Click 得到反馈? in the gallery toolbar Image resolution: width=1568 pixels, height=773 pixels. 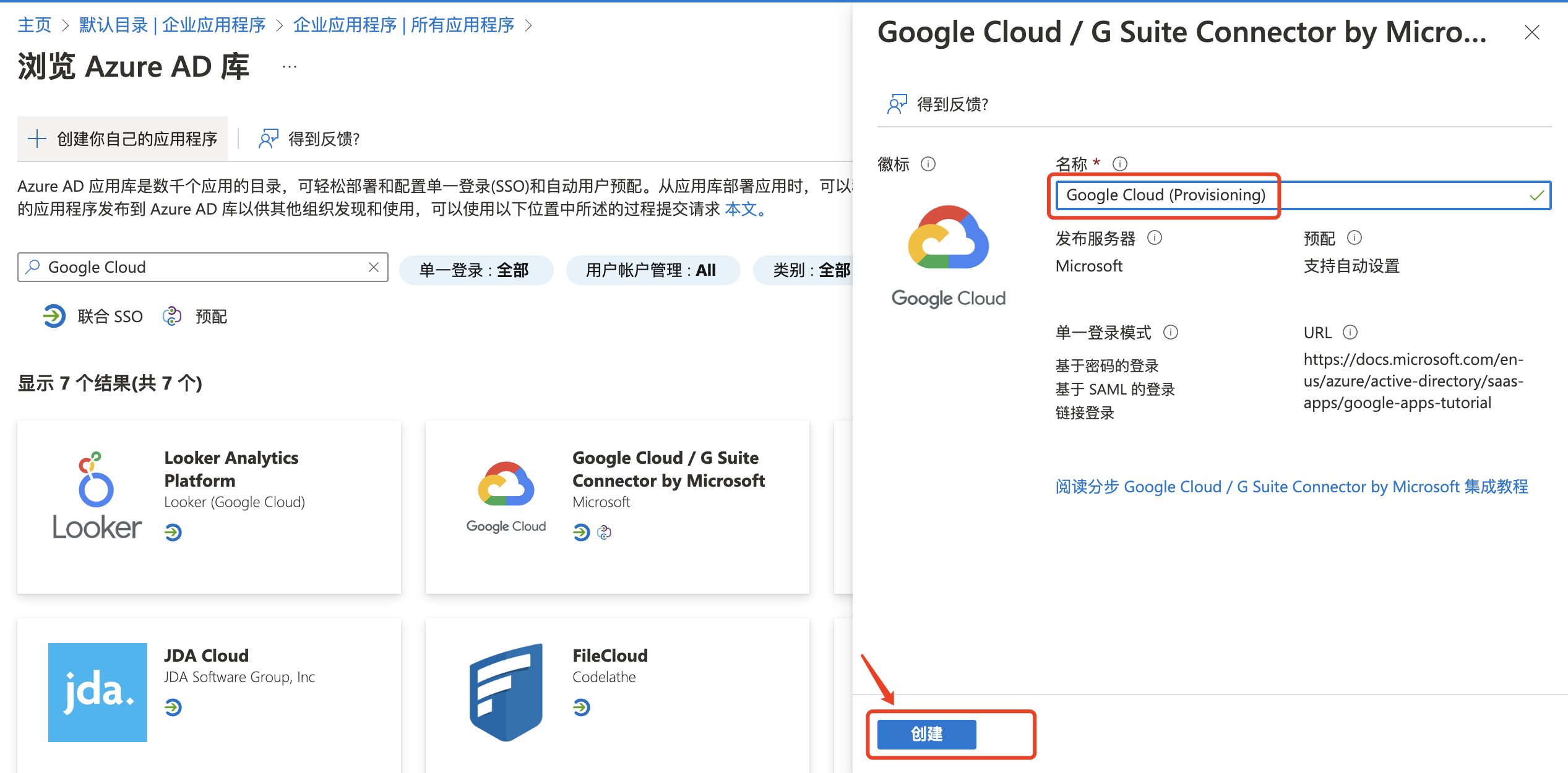click(324, 139)
